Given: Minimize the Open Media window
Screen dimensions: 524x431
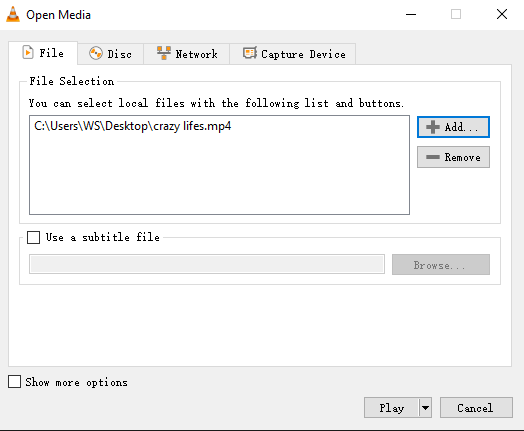Looking at the screenshot, I should click(411, 14).
